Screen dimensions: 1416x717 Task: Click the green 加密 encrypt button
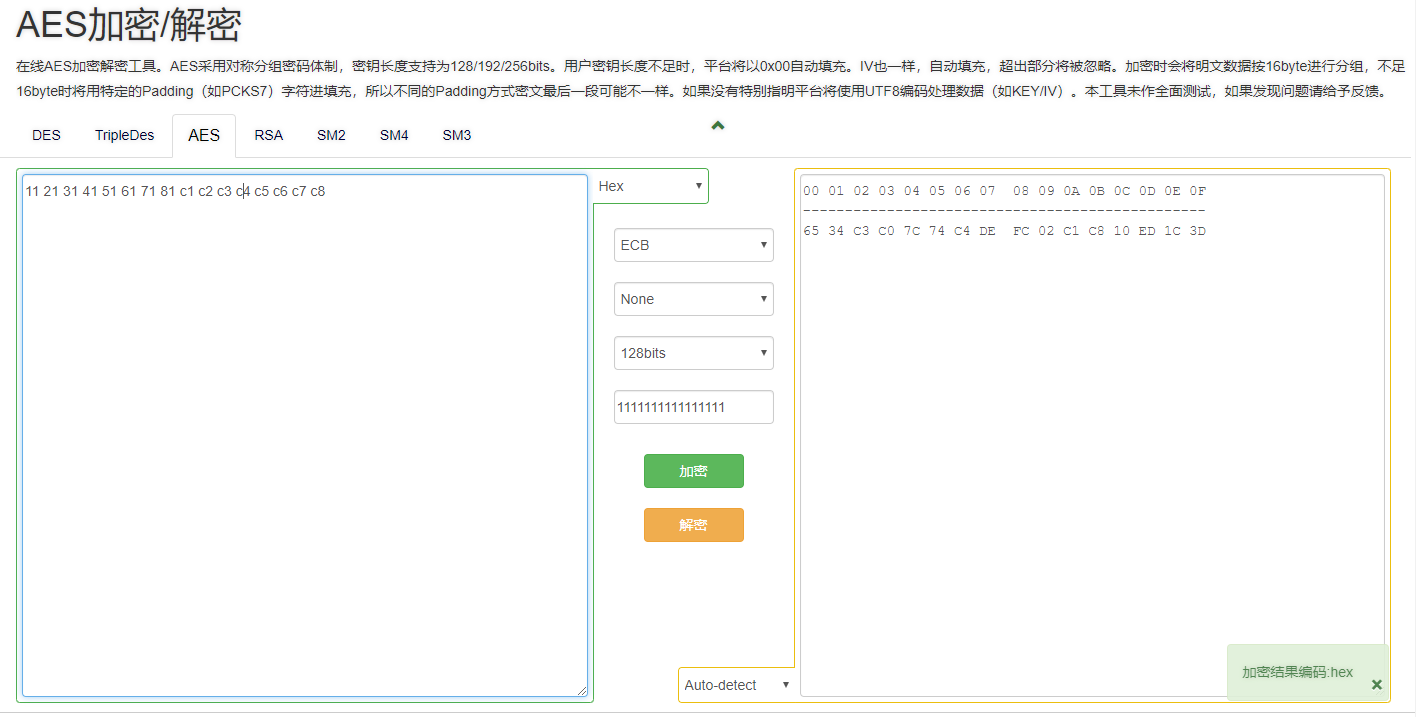[x=693, y=471]
